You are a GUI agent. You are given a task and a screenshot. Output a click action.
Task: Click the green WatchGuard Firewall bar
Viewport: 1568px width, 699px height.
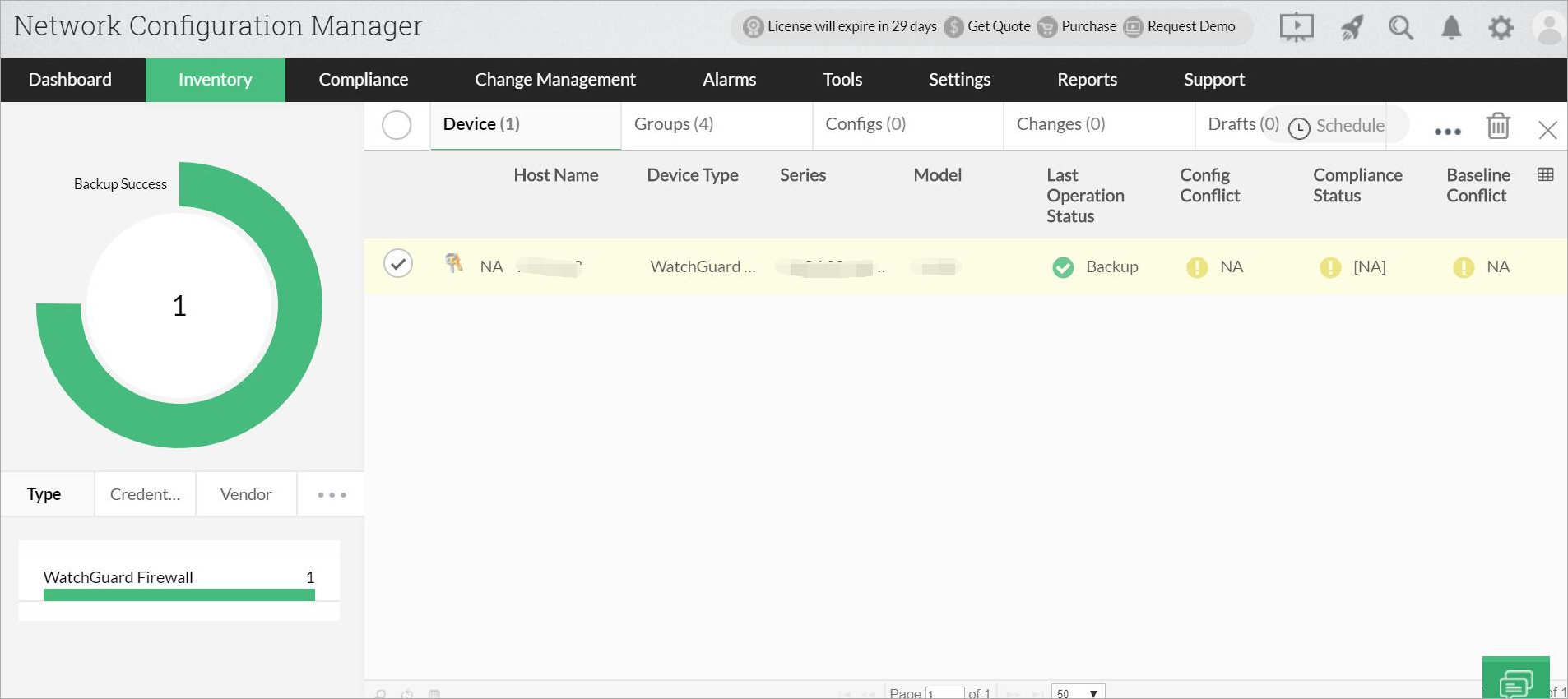(x=179, y=595)
